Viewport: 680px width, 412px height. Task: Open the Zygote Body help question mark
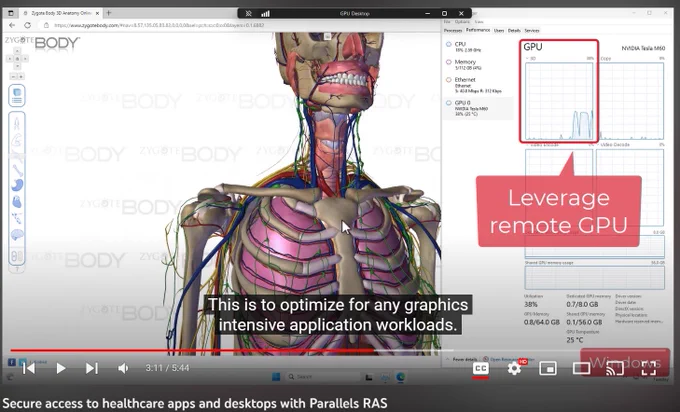pyautogui.click(x=17, y=269)
